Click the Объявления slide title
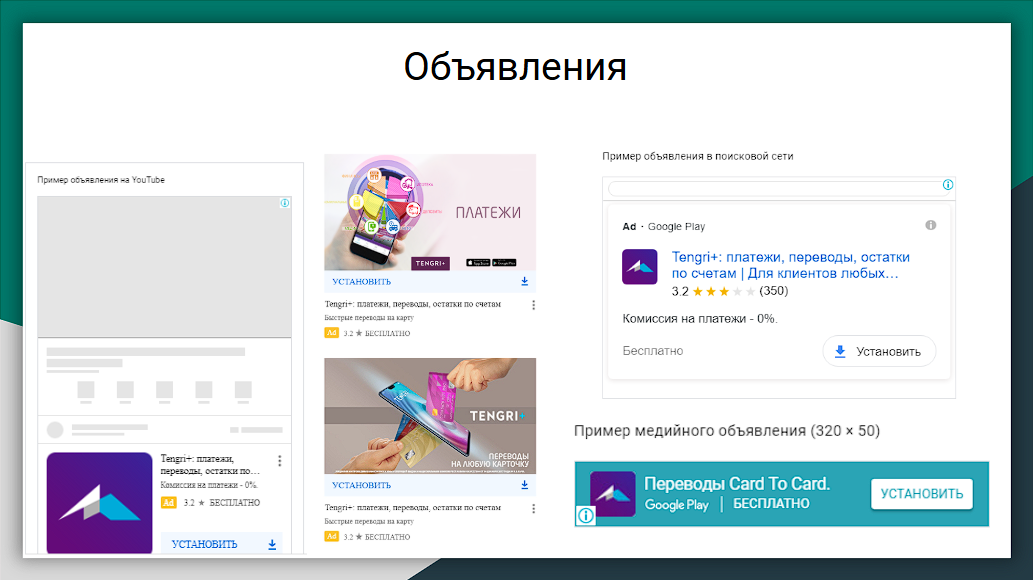The height and width of the screenshot is (580, 1033). tap(515, 67)
